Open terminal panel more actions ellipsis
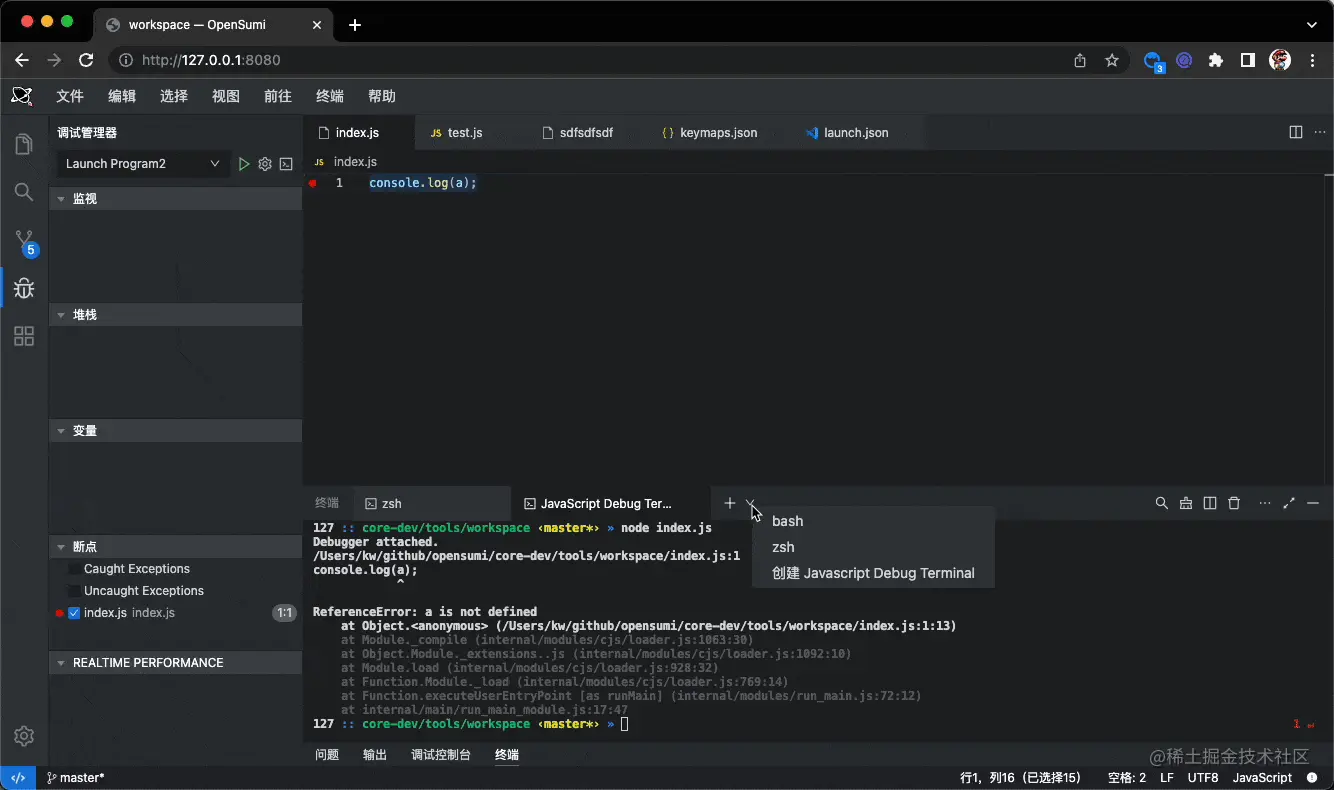The image size is (1334, 790). pyautogui.click(x=1265, y=503)
